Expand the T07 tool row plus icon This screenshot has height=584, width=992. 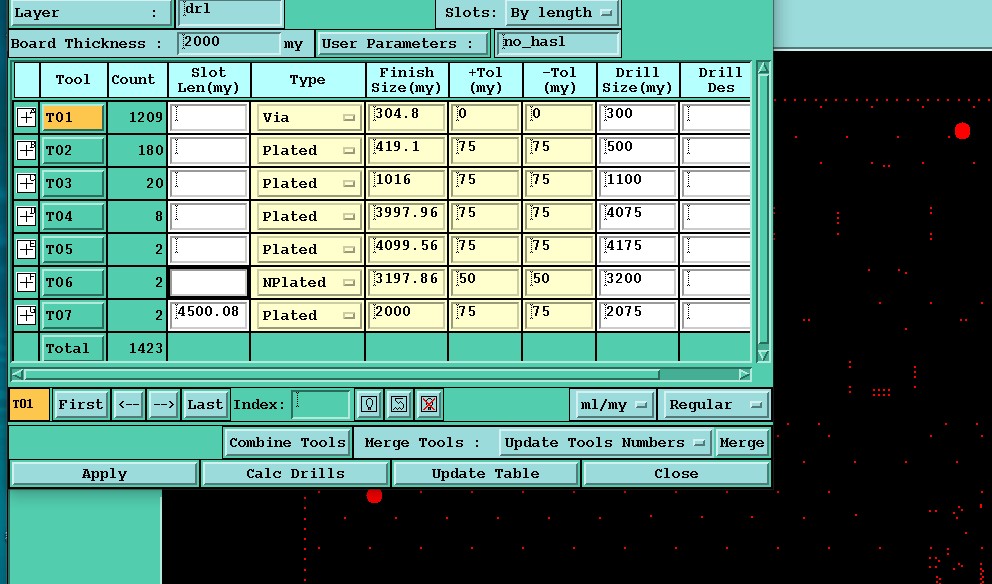click(x=27, y=315)
